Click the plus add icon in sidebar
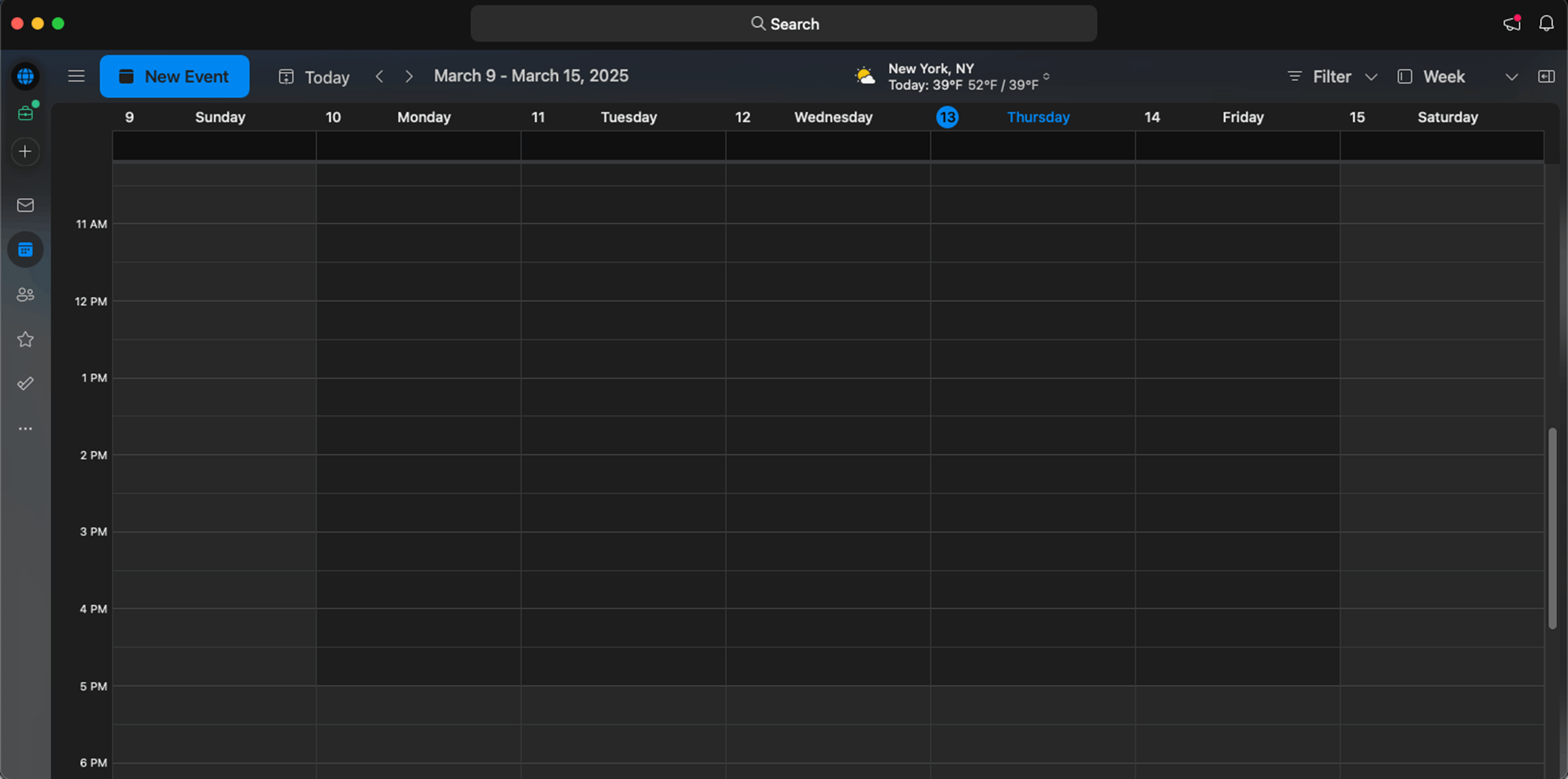1568x779 pixels. pos(25,152)
